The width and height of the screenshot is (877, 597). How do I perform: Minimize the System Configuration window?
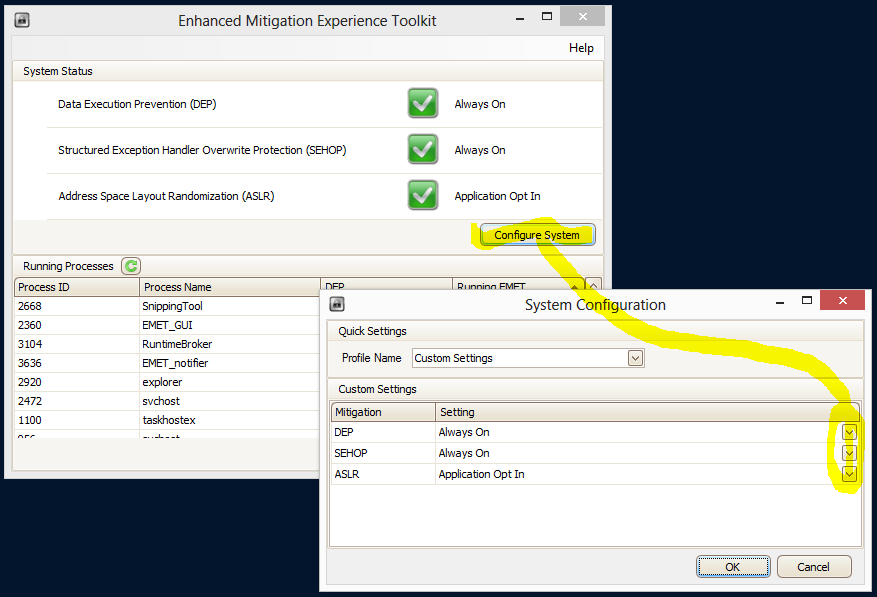point(780,302)
